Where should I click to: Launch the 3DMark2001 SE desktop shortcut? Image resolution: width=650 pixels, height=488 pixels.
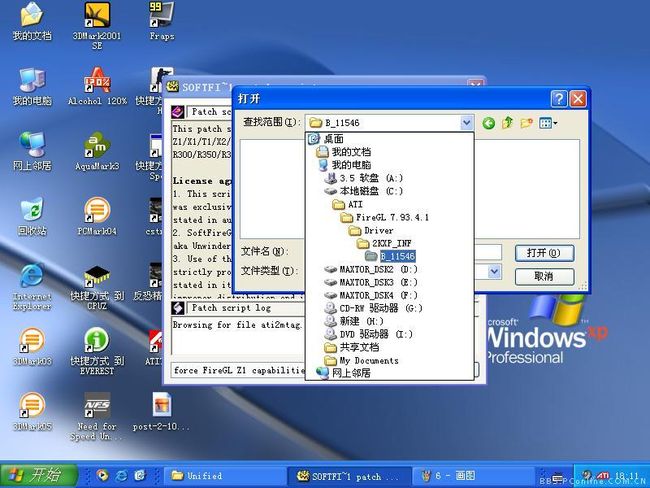coord(97,26)
